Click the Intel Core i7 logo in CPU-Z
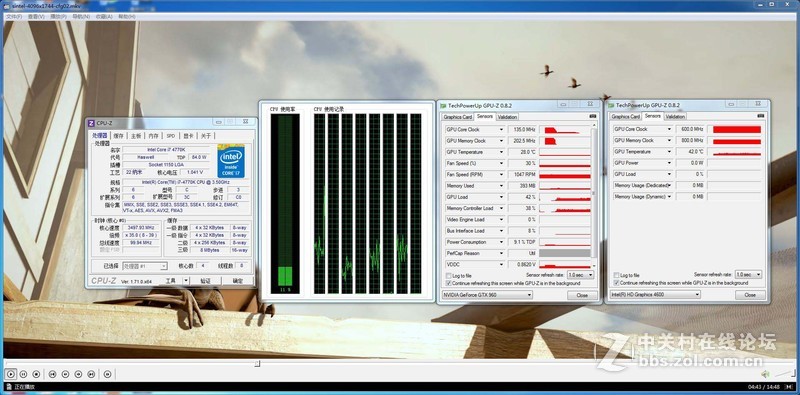The width and height of the screenshot is (800, 395). pos(231,161)
